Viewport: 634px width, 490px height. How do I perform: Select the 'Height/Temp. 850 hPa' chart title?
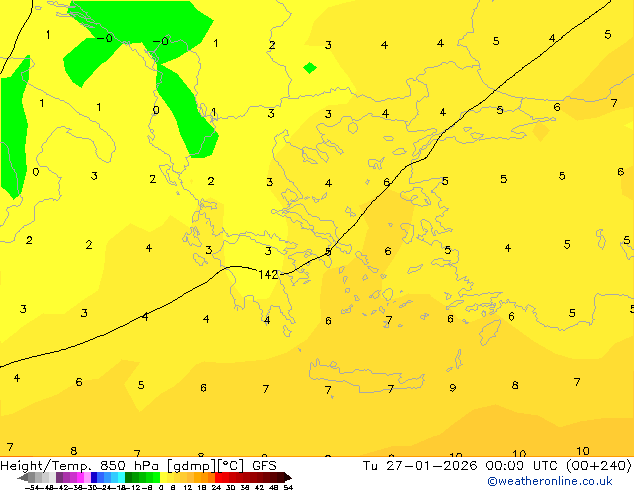tap(80, 466)
